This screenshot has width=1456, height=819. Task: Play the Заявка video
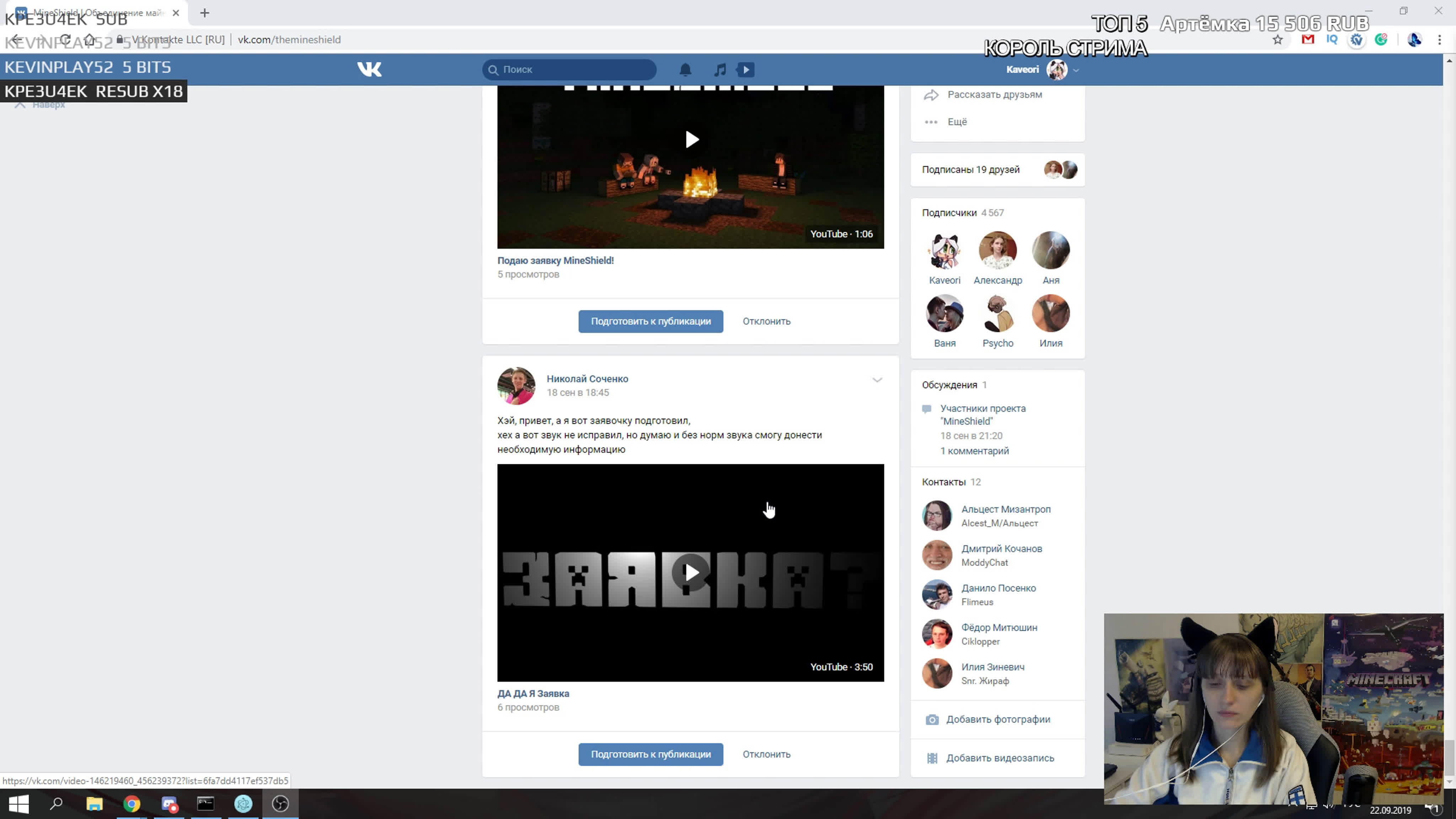tap(691, 573)
